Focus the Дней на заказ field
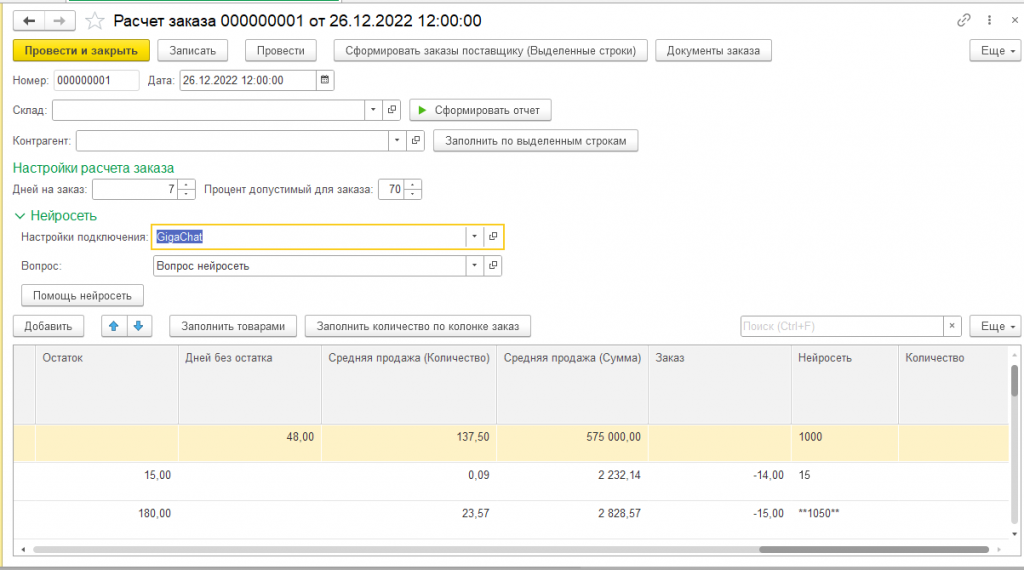The height and width of the screenshot is (570, 1024). click(135, 189)
